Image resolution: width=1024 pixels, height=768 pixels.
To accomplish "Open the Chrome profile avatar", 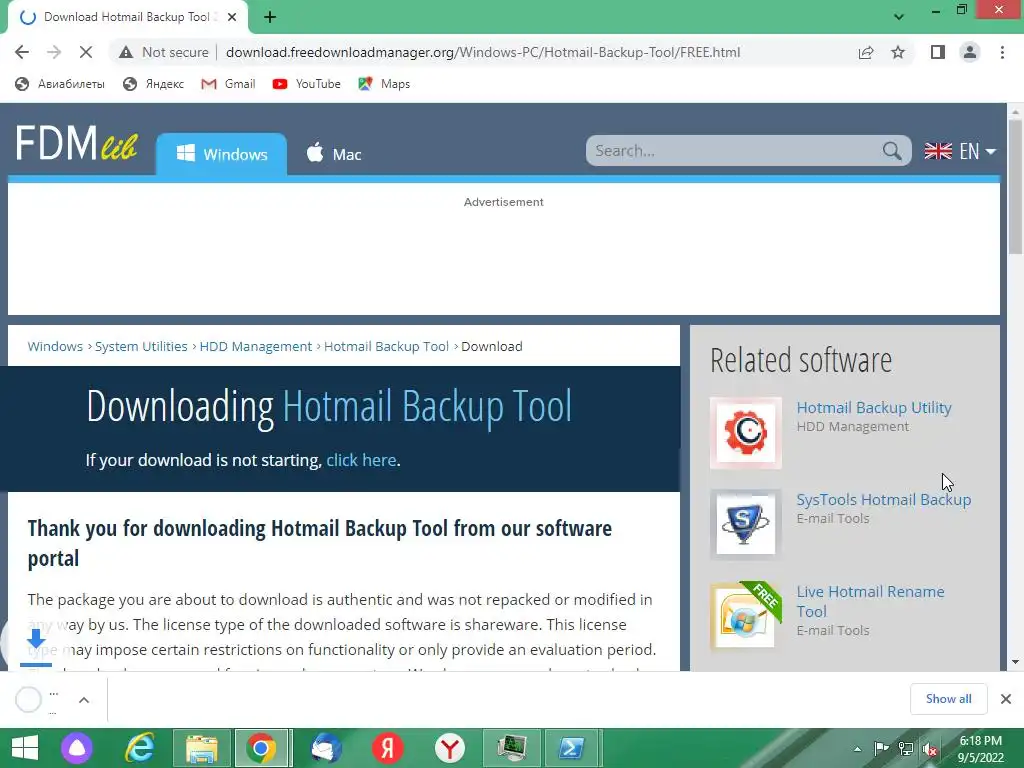I will click(970, 52).
